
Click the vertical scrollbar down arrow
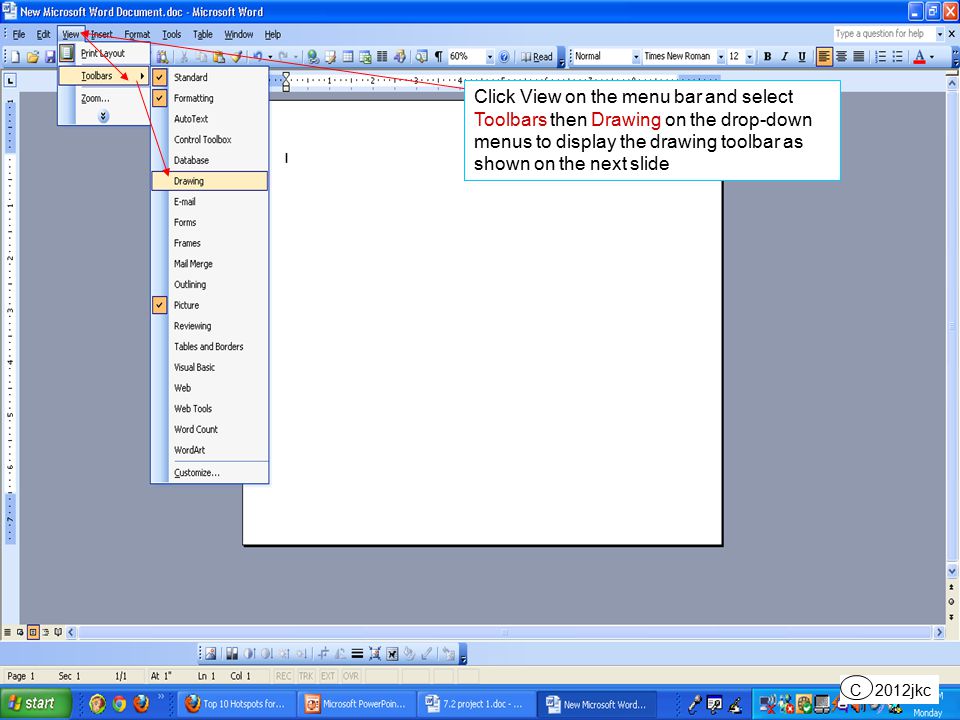(x=952, y=571)
